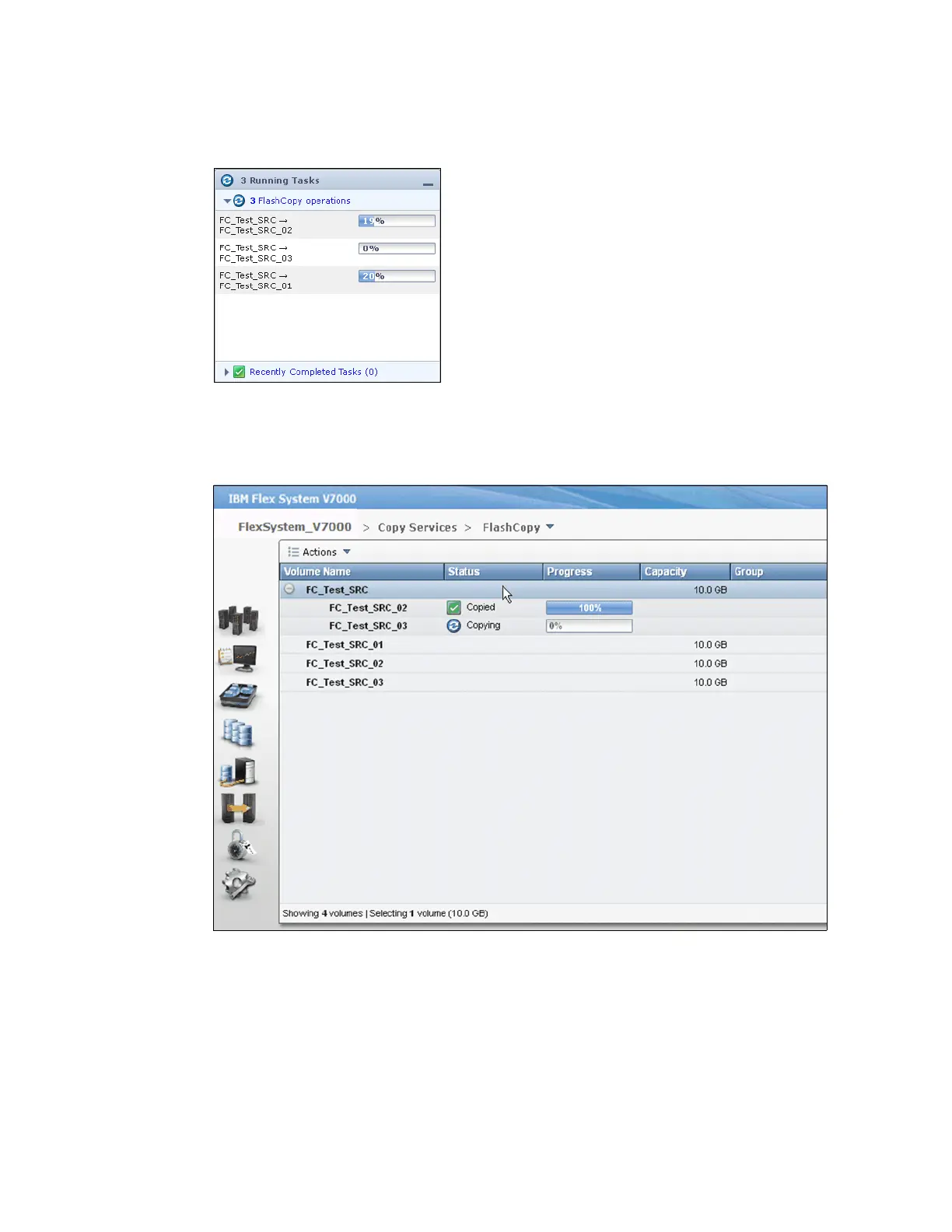Click the 3 Running Tasks title
The height and width of the screenshot is (1232, 952).
pos(280,180)
